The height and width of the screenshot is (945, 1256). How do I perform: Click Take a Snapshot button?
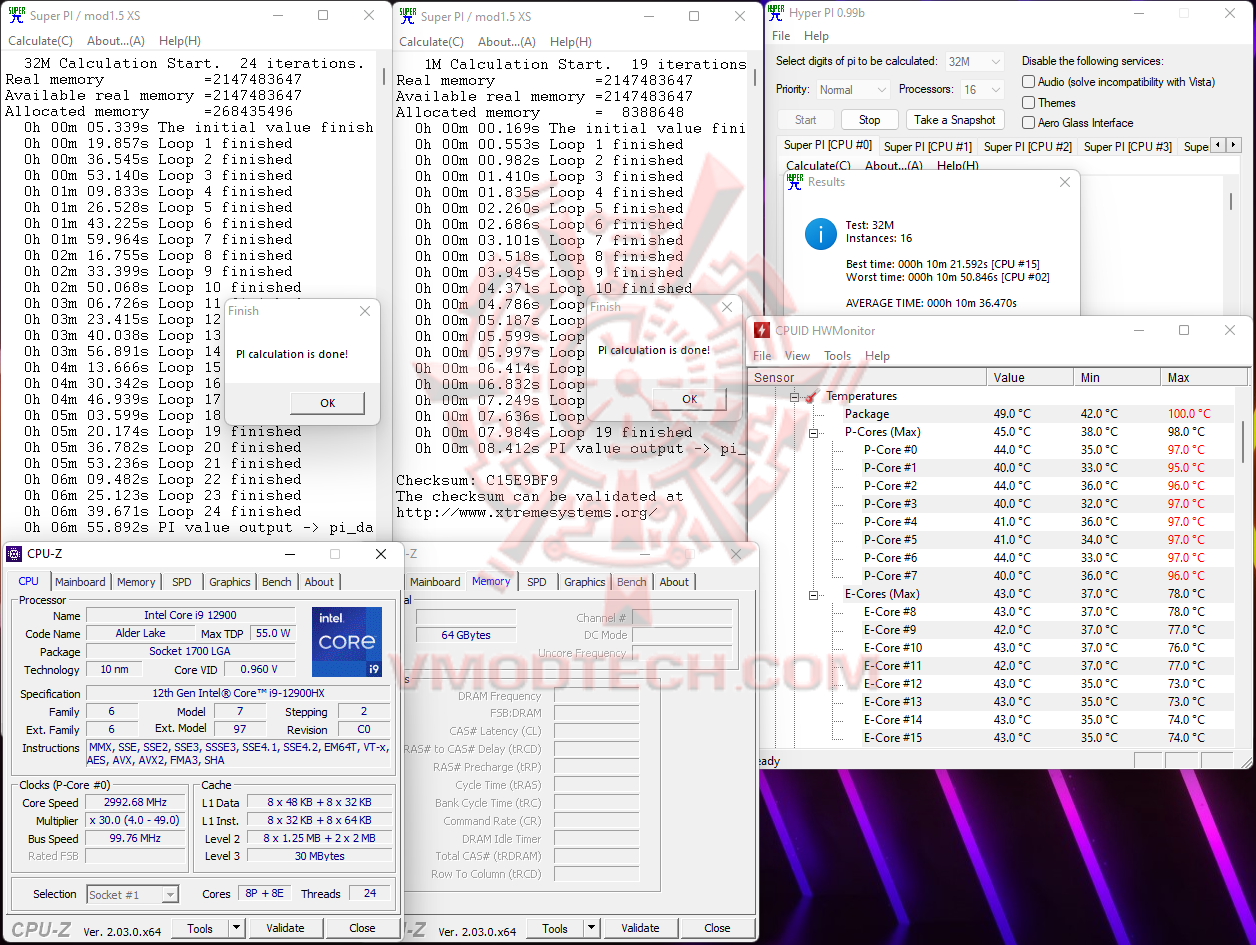tap(955, 120)
